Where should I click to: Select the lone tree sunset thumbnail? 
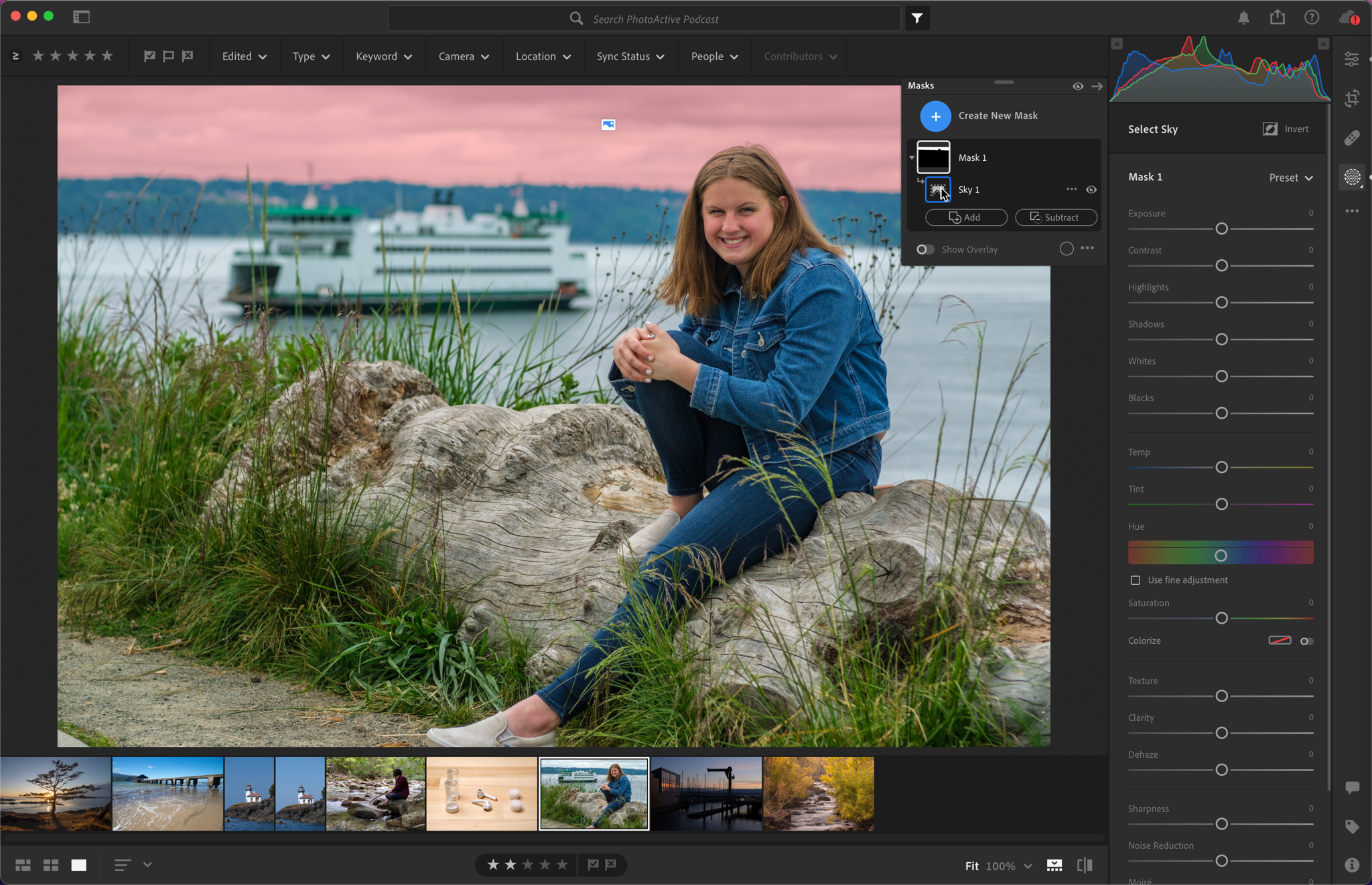[x=56, y=794]
